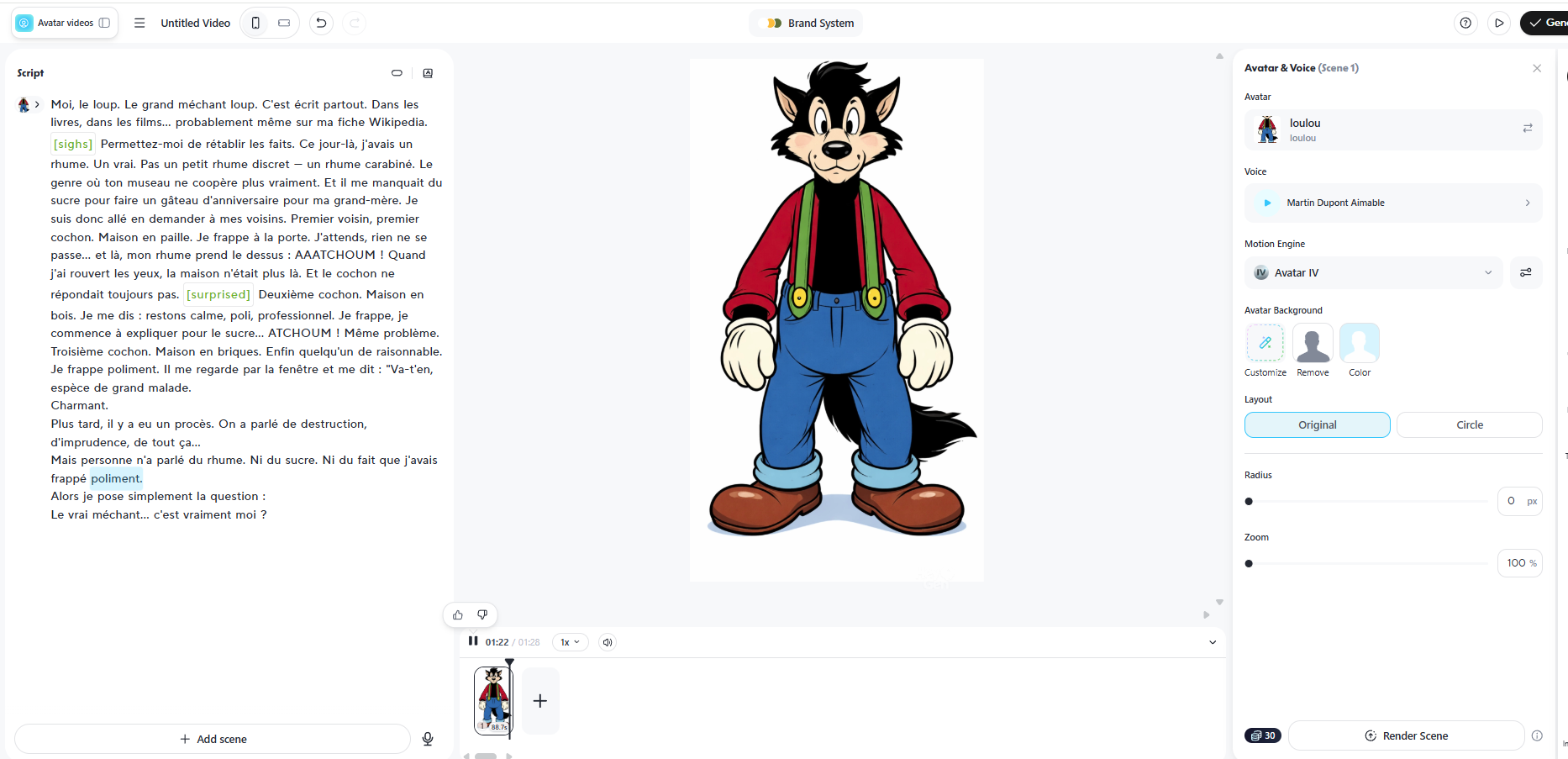This screenshot has height=759, width=1568.
Task: Click the pill-shaped icon in Script header
Action: click(397, 73)
